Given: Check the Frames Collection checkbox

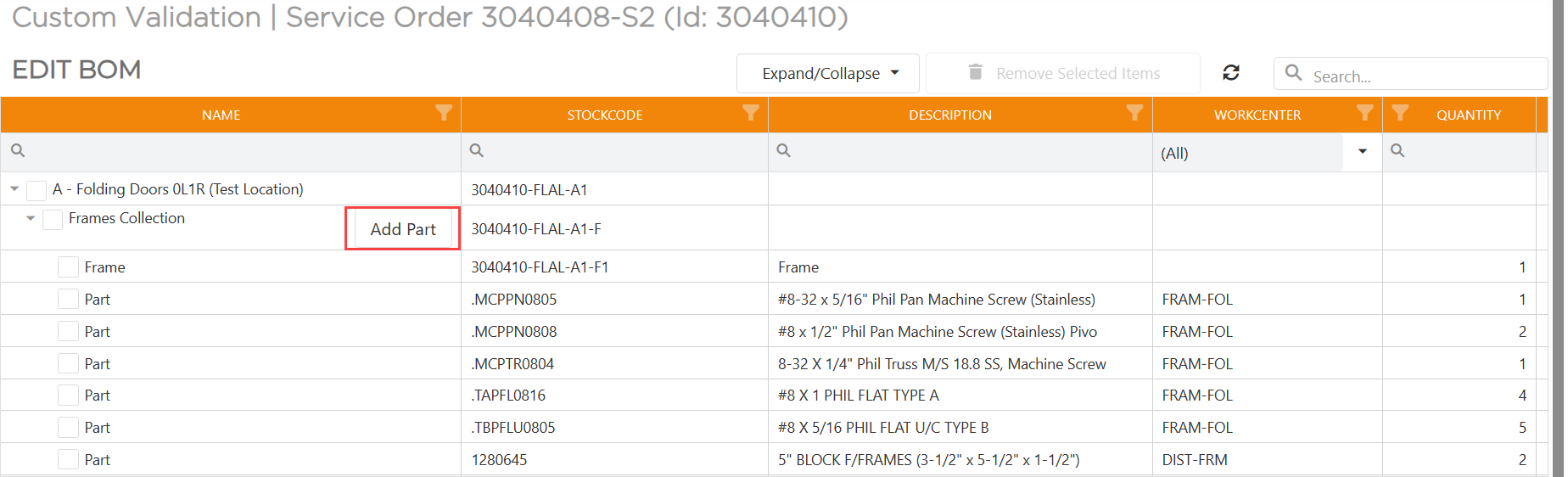Looking at the screenshot, I should point(53,219).
